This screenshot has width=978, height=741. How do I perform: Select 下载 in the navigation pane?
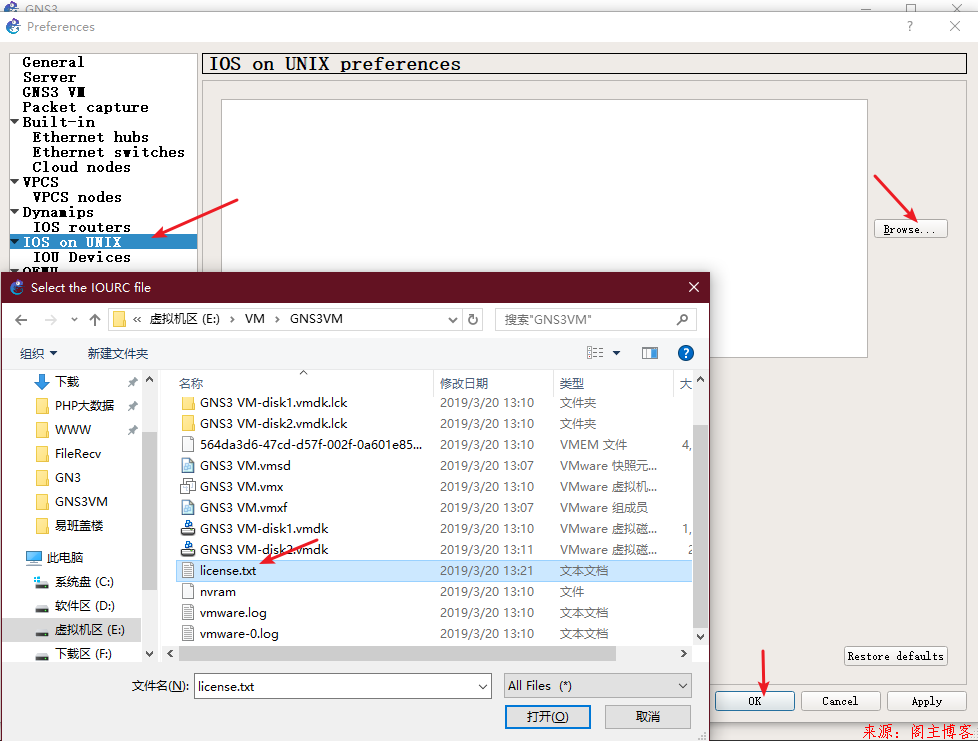(67, 382)
